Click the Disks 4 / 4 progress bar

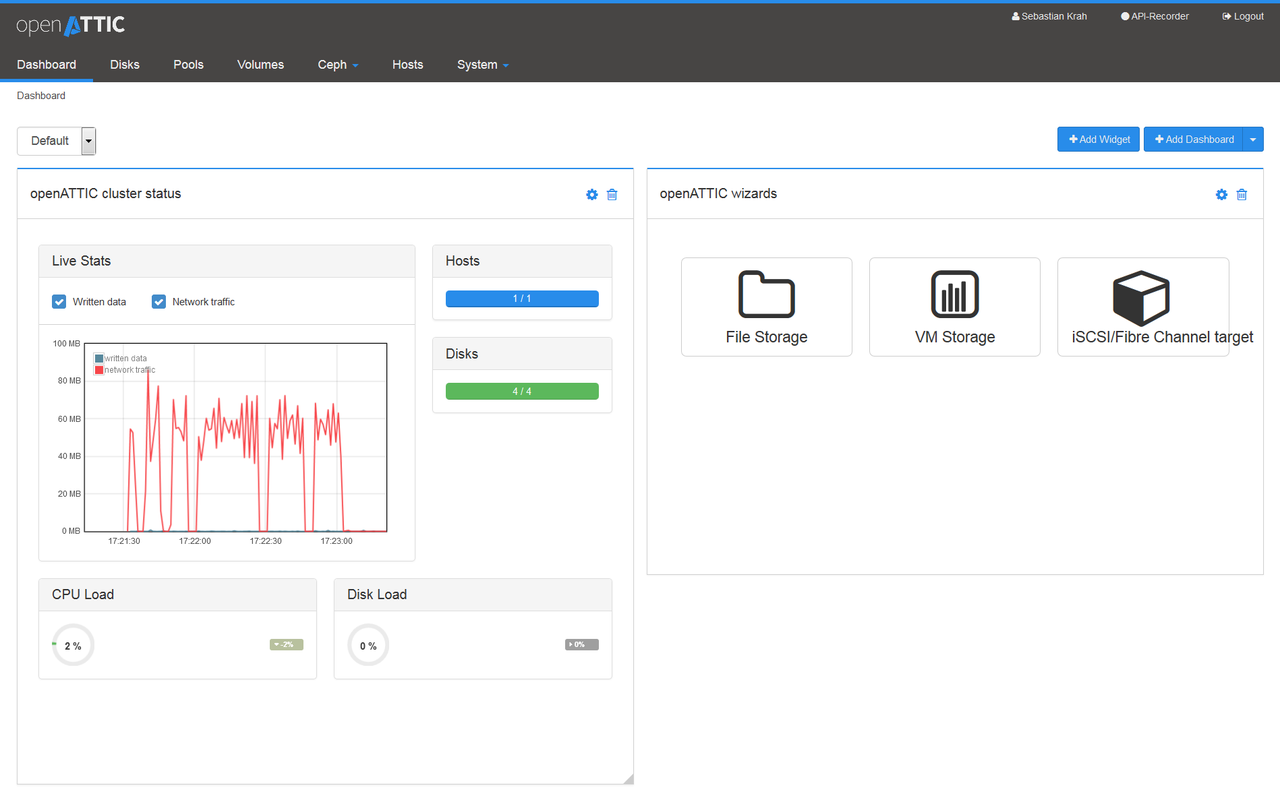[x=522, y=391]
